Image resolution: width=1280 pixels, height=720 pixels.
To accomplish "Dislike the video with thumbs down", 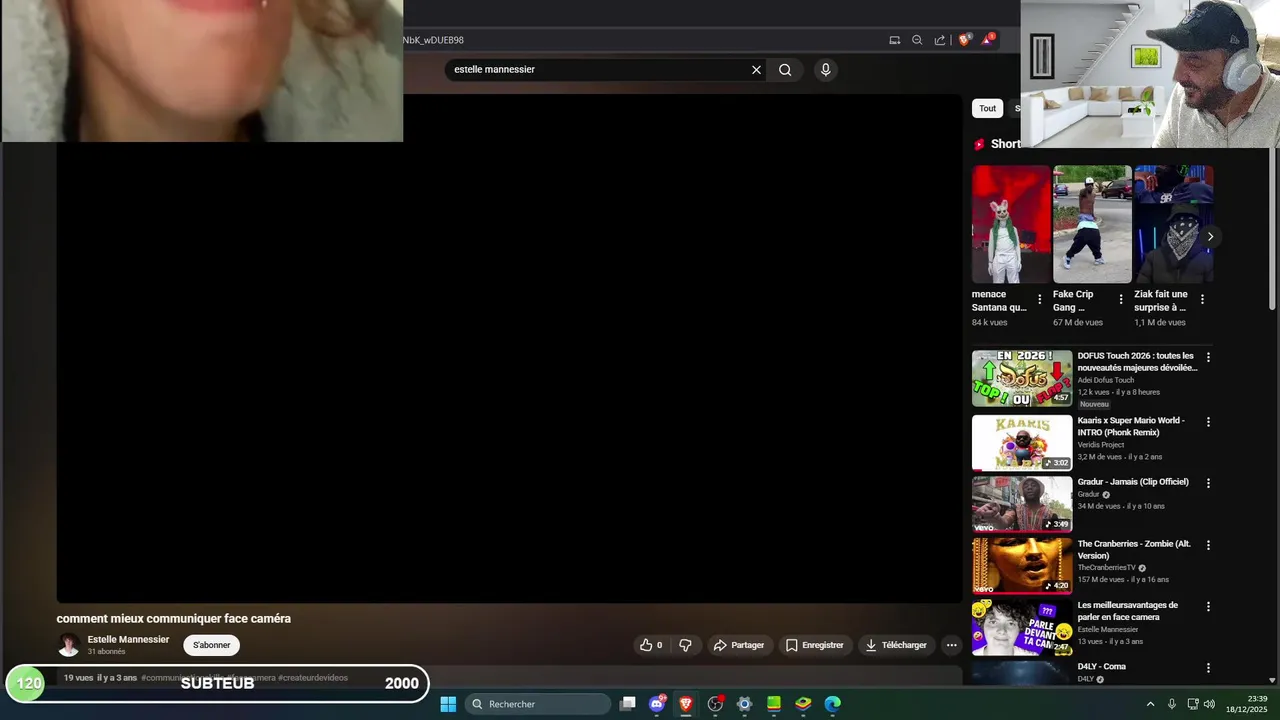I will (x=685, y=645).
